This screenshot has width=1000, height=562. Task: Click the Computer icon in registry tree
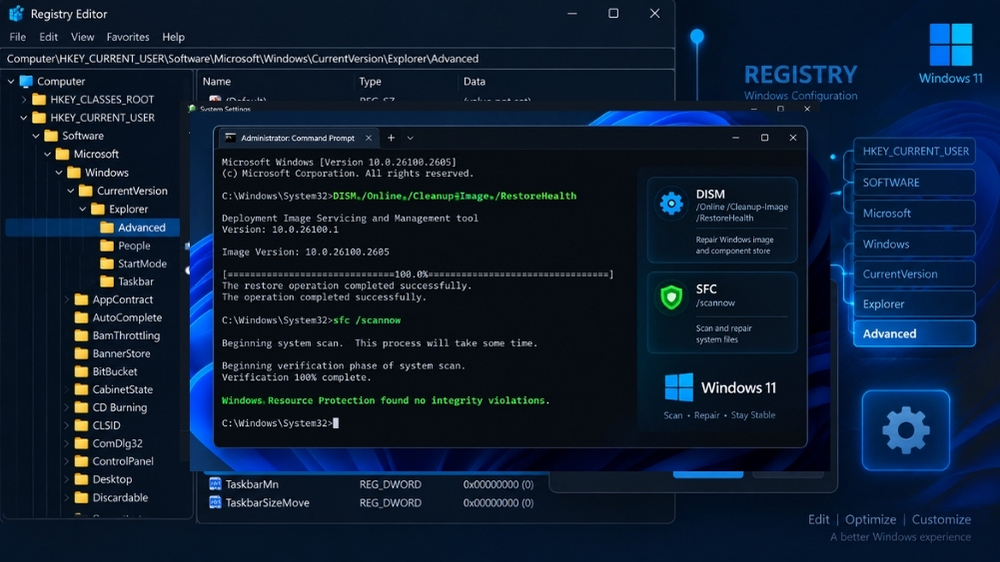(x=26, y=81)
